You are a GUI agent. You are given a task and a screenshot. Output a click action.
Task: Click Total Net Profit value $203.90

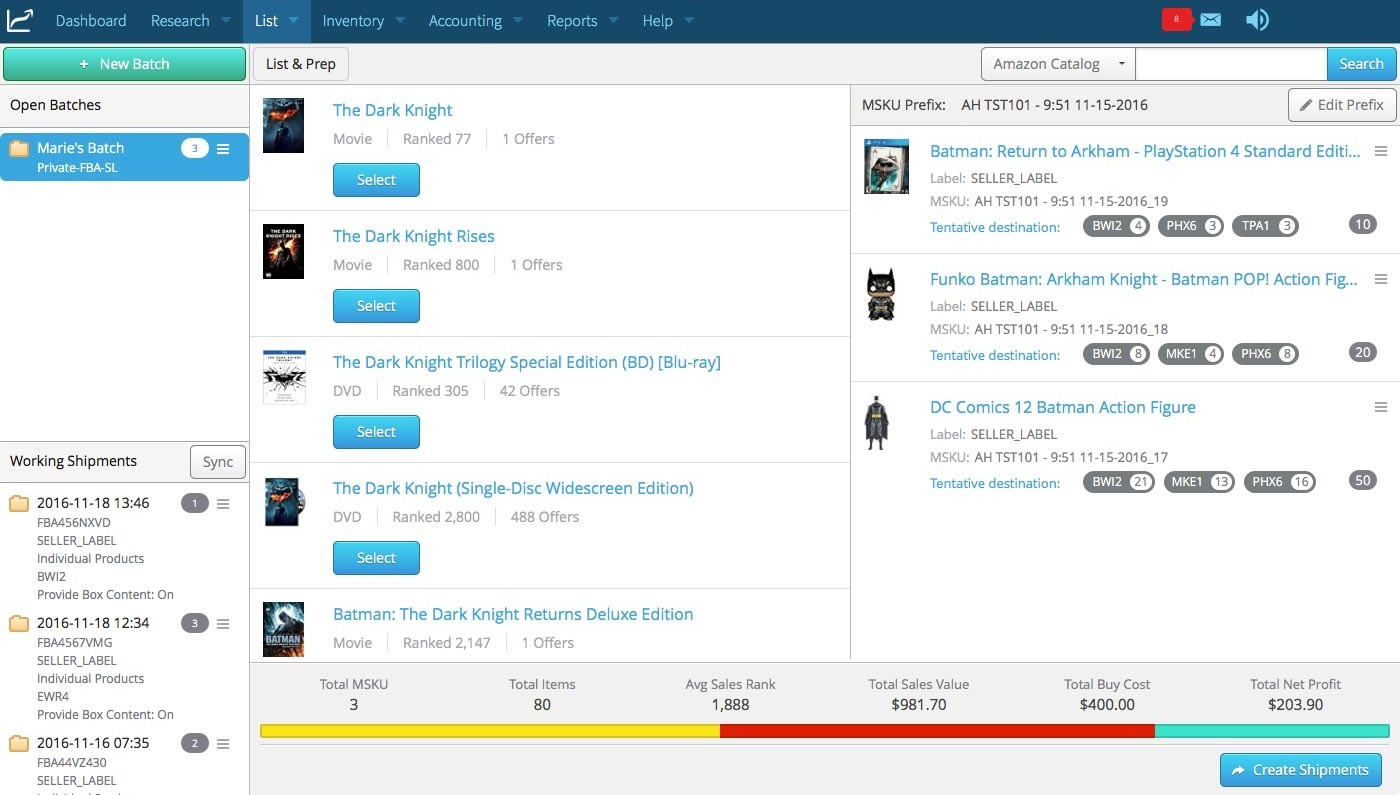tap(1295, 704)
